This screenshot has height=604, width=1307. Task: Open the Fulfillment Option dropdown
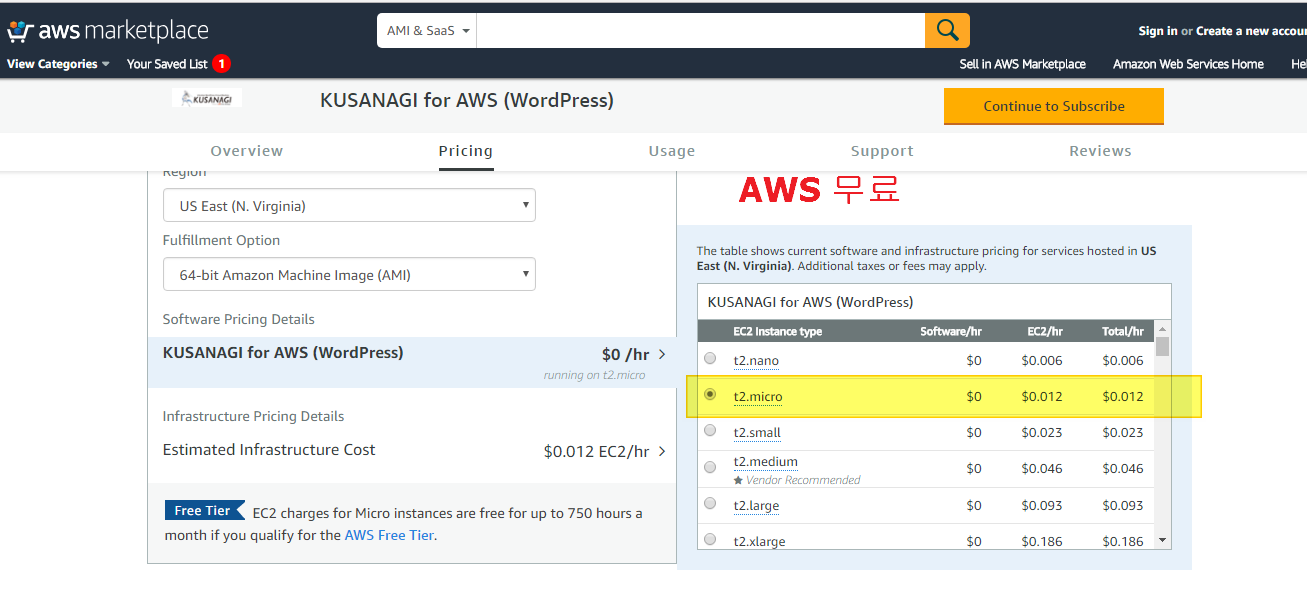[349, 275]
